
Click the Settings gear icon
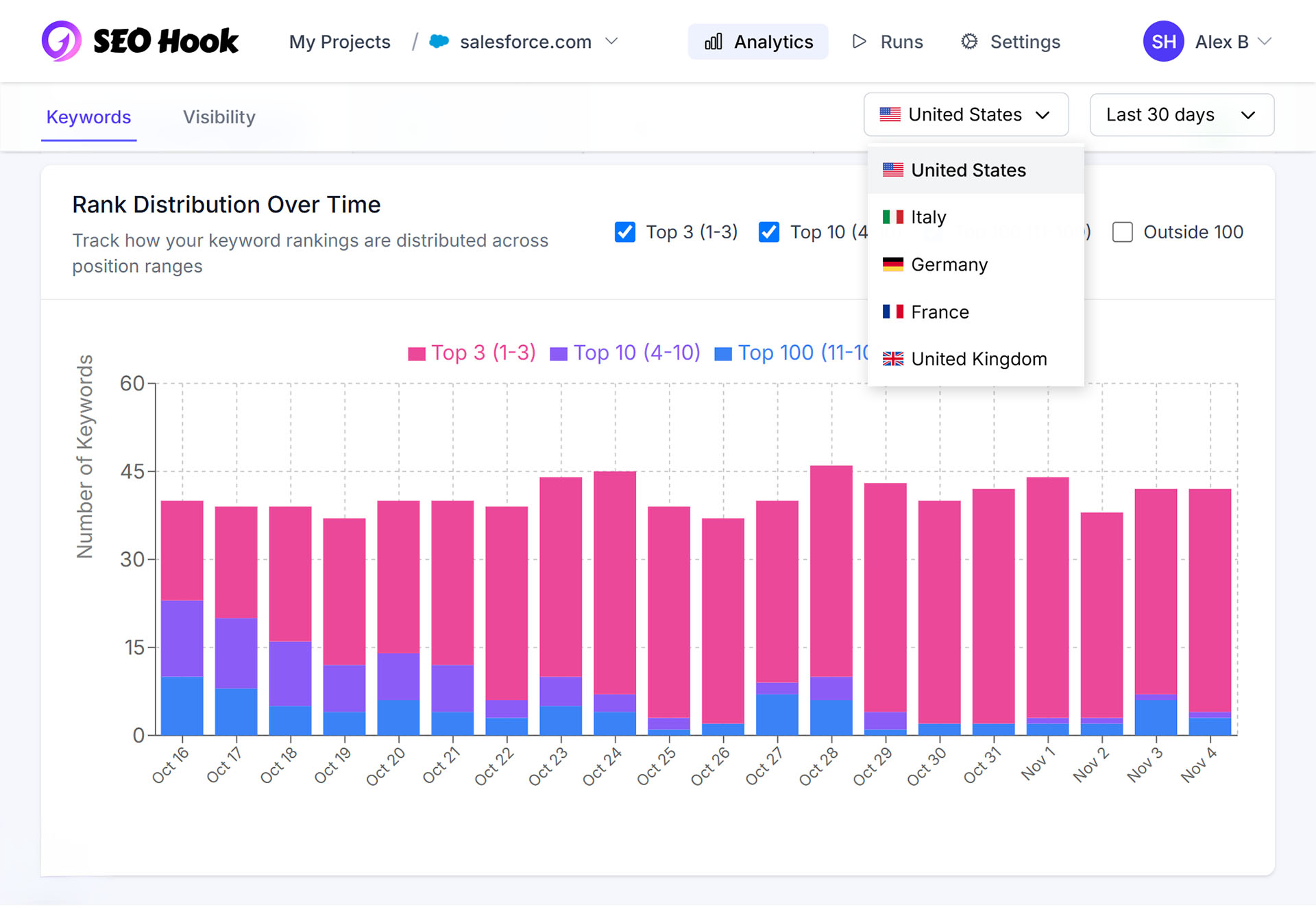[x=969, y=42]
